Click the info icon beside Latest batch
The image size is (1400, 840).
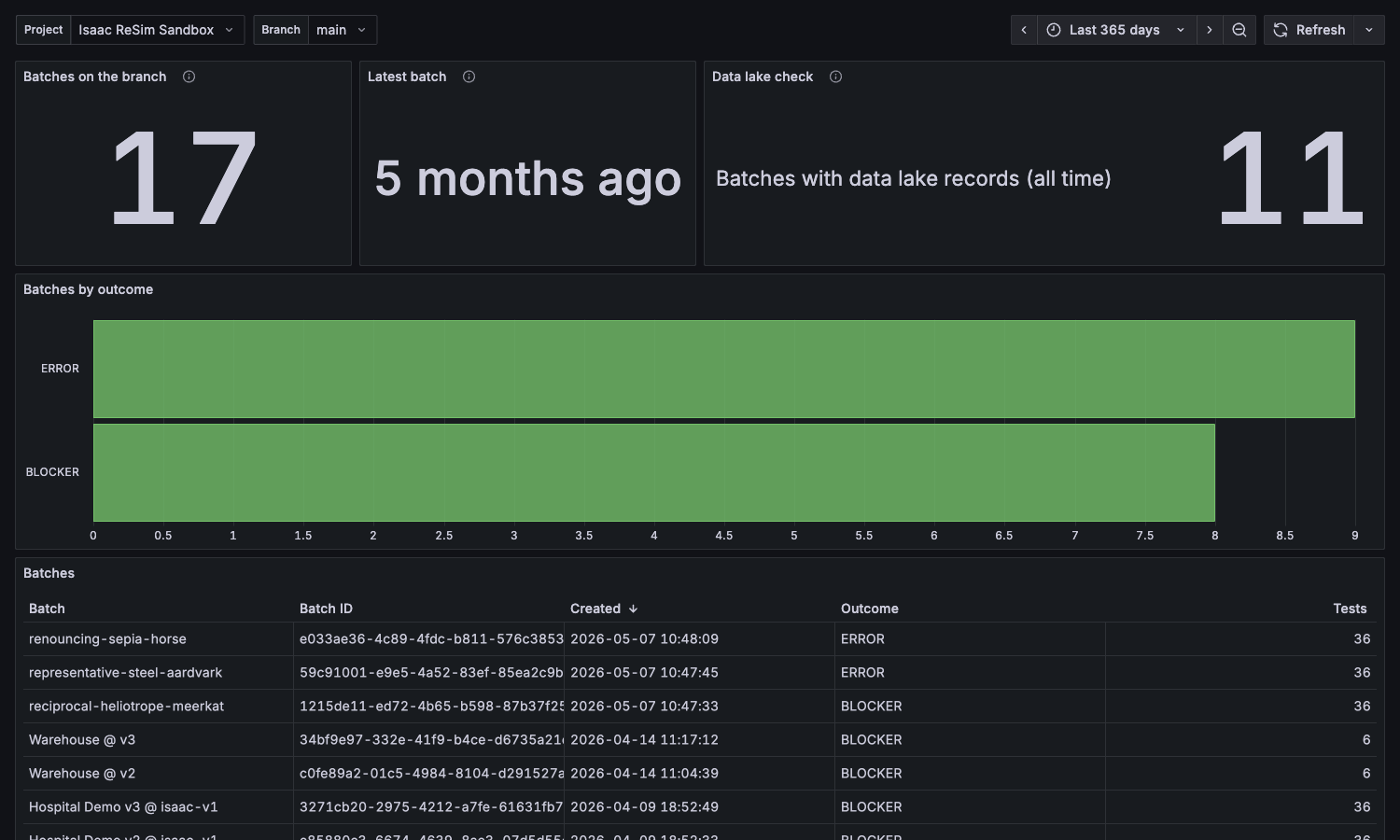[469, 77]
